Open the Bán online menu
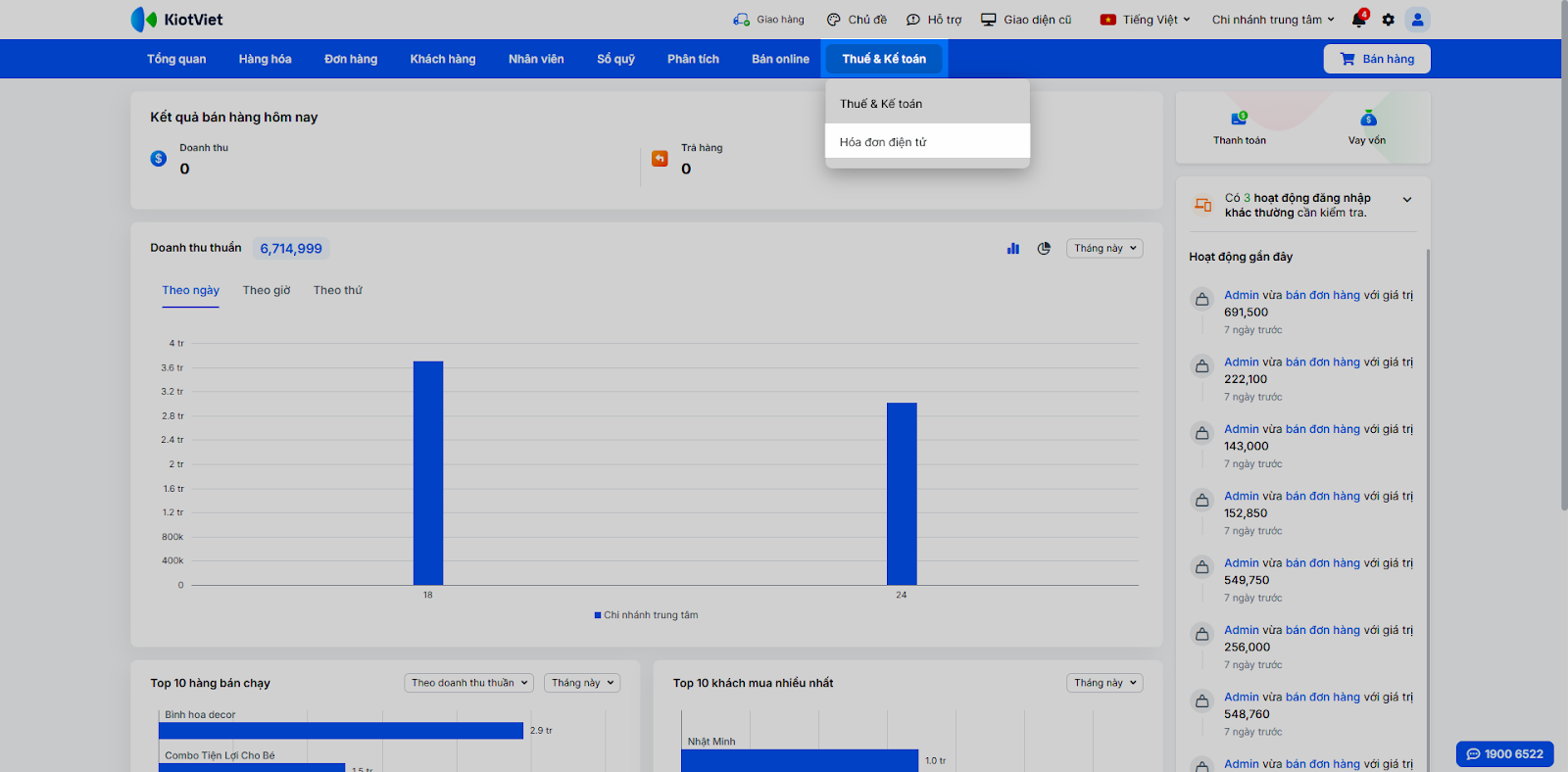1568x772 pixels. pos(780,59)
